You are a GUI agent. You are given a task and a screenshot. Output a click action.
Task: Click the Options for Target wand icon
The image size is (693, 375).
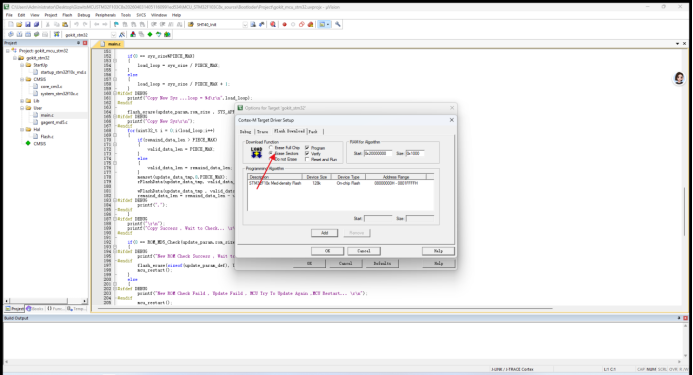(122, 34)
